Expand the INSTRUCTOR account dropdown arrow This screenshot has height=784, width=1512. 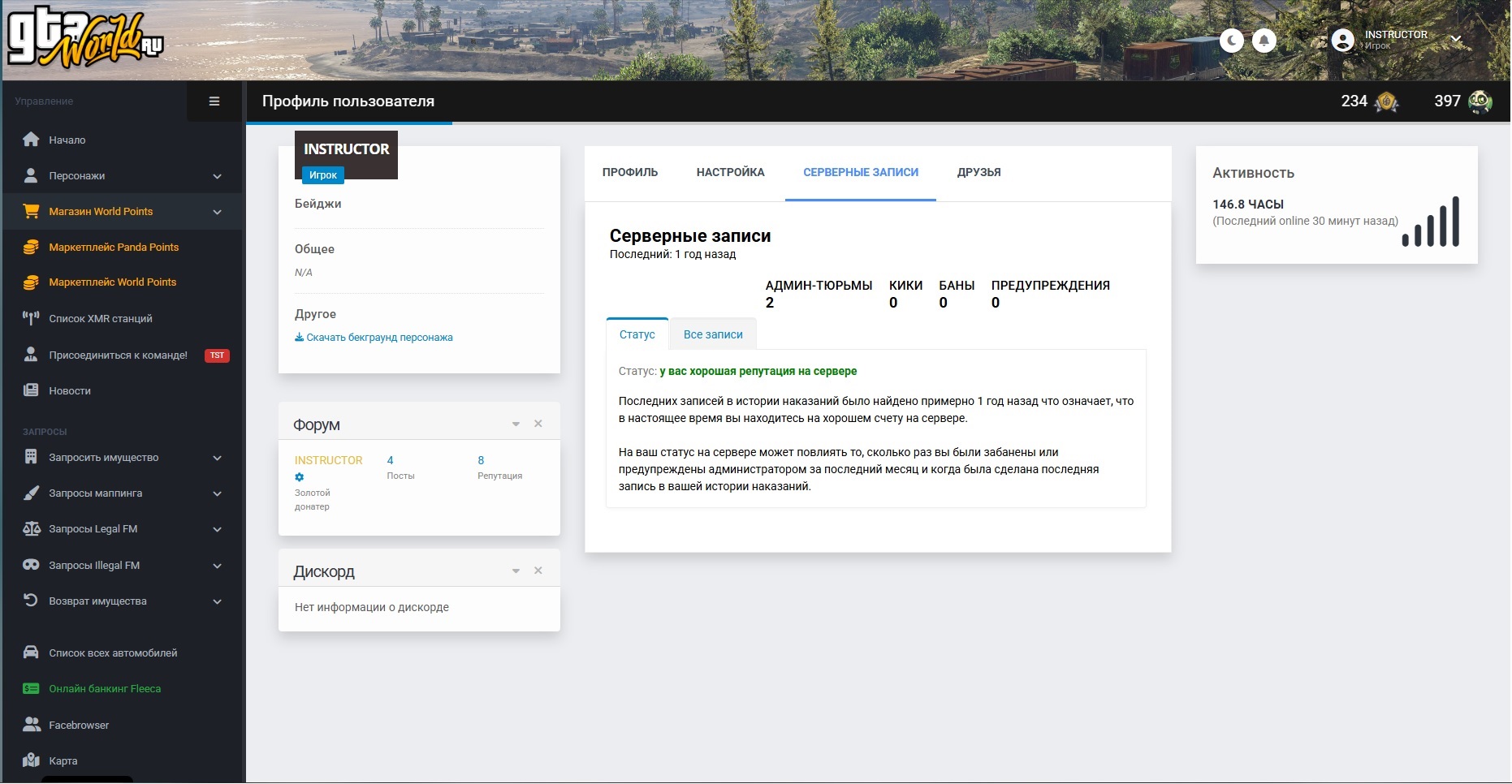coord(1456,40)
